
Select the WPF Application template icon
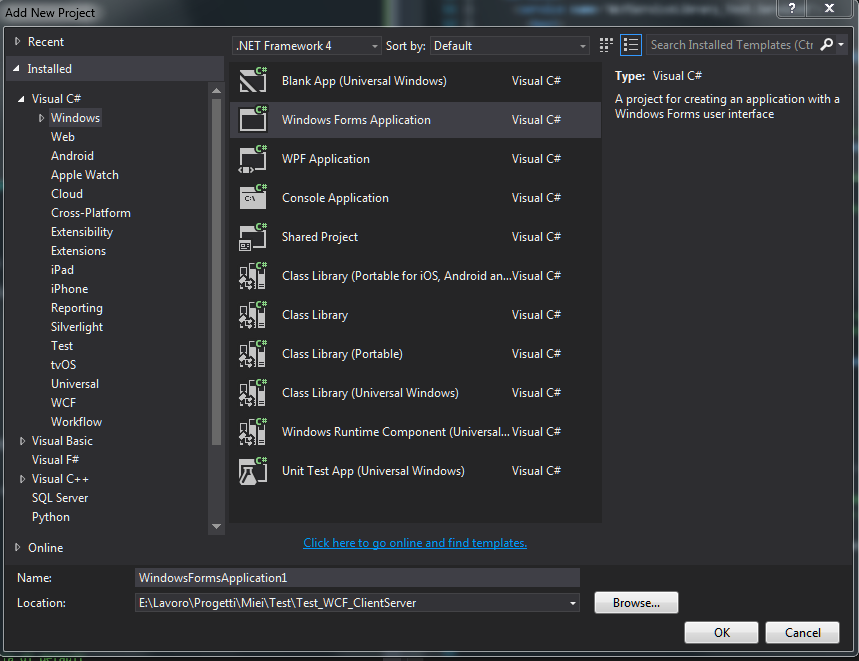coord(253,159)
